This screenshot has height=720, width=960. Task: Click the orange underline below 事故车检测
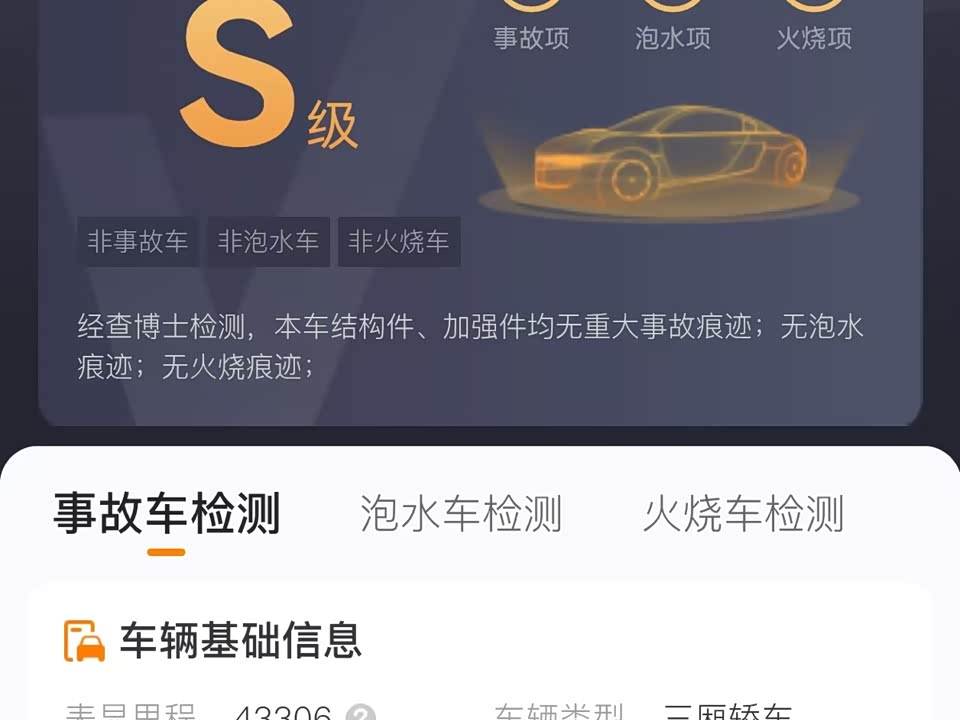coord(167,552)
